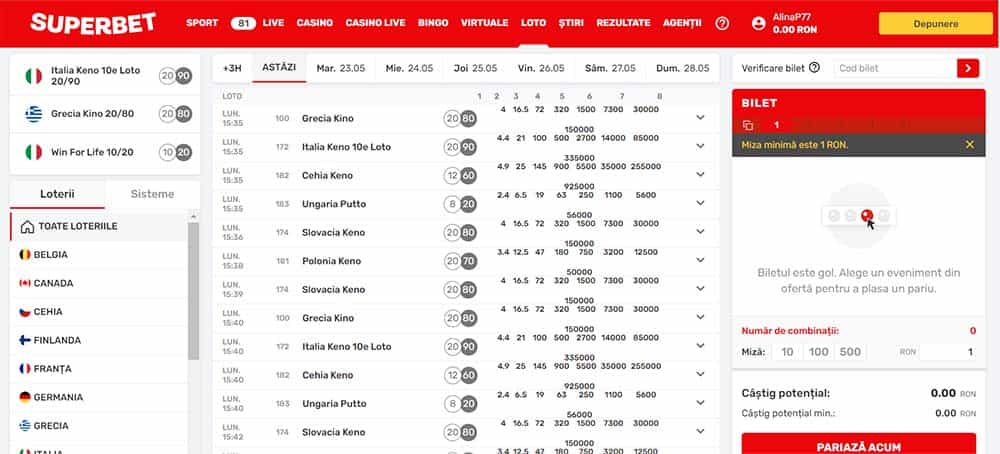Dismiss the Miza minimă warning with X
The height and width of the screenshot is (454, 1000).
[969, 145]
